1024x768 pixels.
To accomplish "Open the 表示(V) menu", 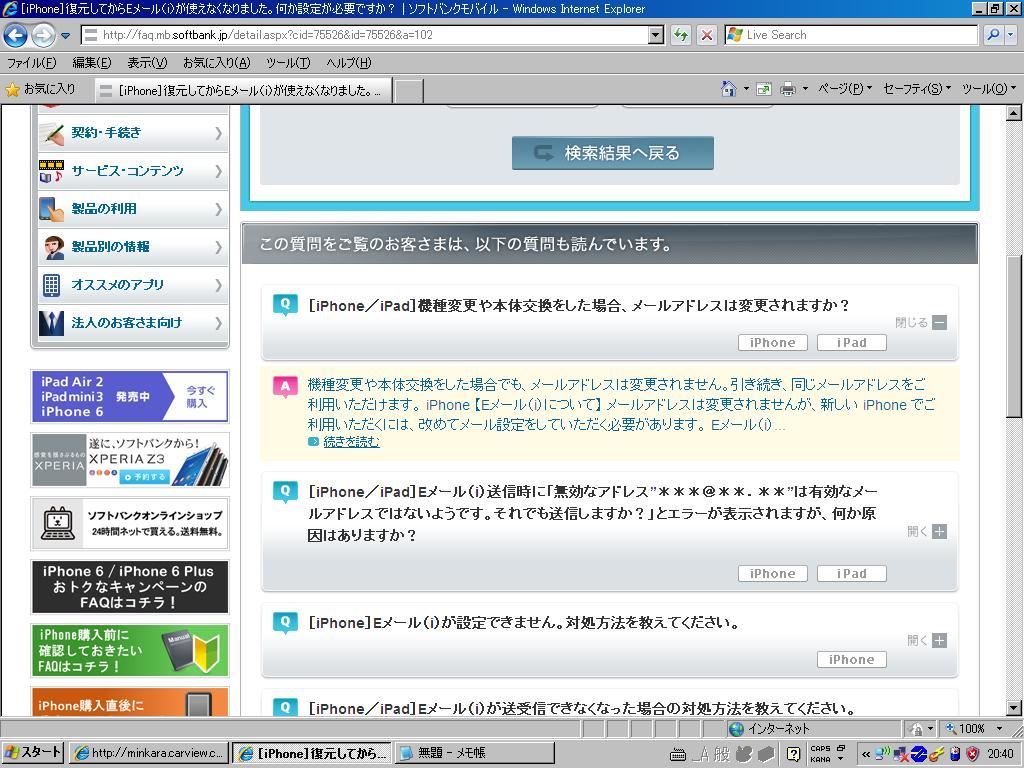I will pos(147,63).
